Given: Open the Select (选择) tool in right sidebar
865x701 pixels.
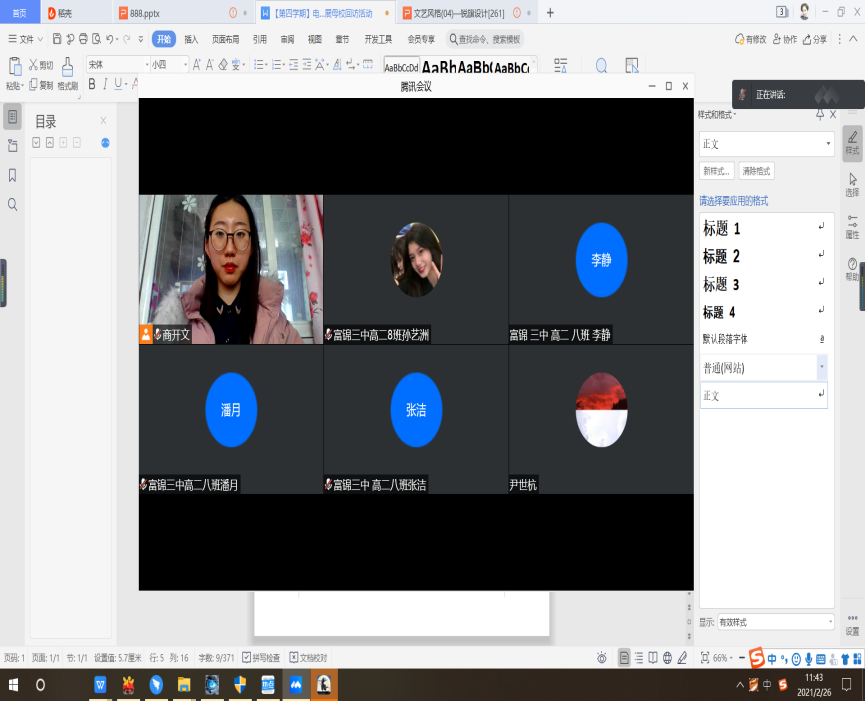Looking at the screenshot, I should pyautogui.click(x=852, y=185).
